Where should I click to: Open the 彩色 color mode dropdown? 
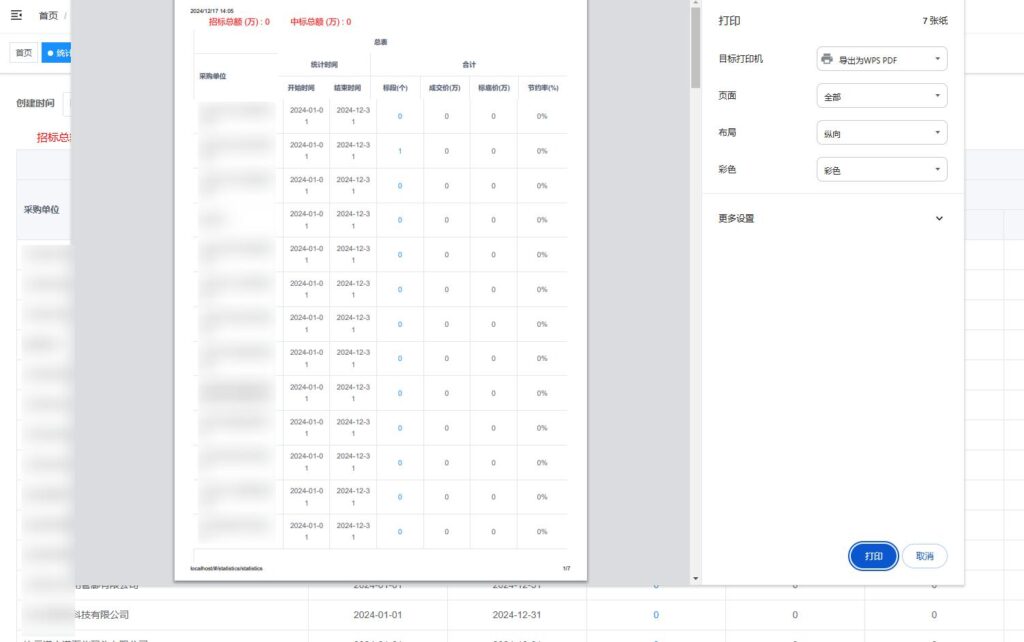point(882,170)
